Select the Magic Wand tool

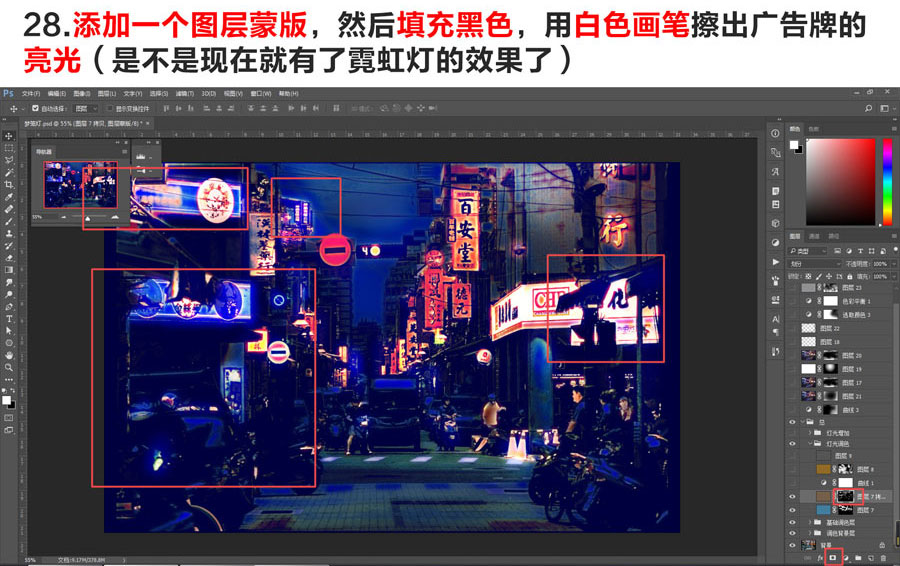click(x=9, y=172)
